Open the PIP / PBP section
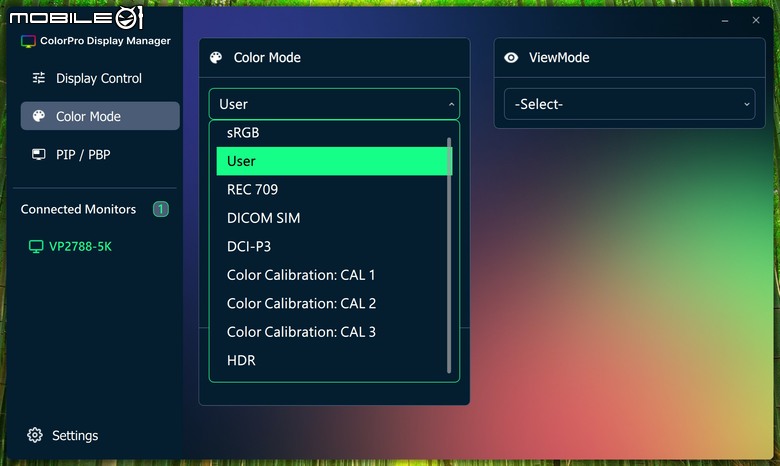The height and width of the screenshot is (466, 780). pos(99,154)
